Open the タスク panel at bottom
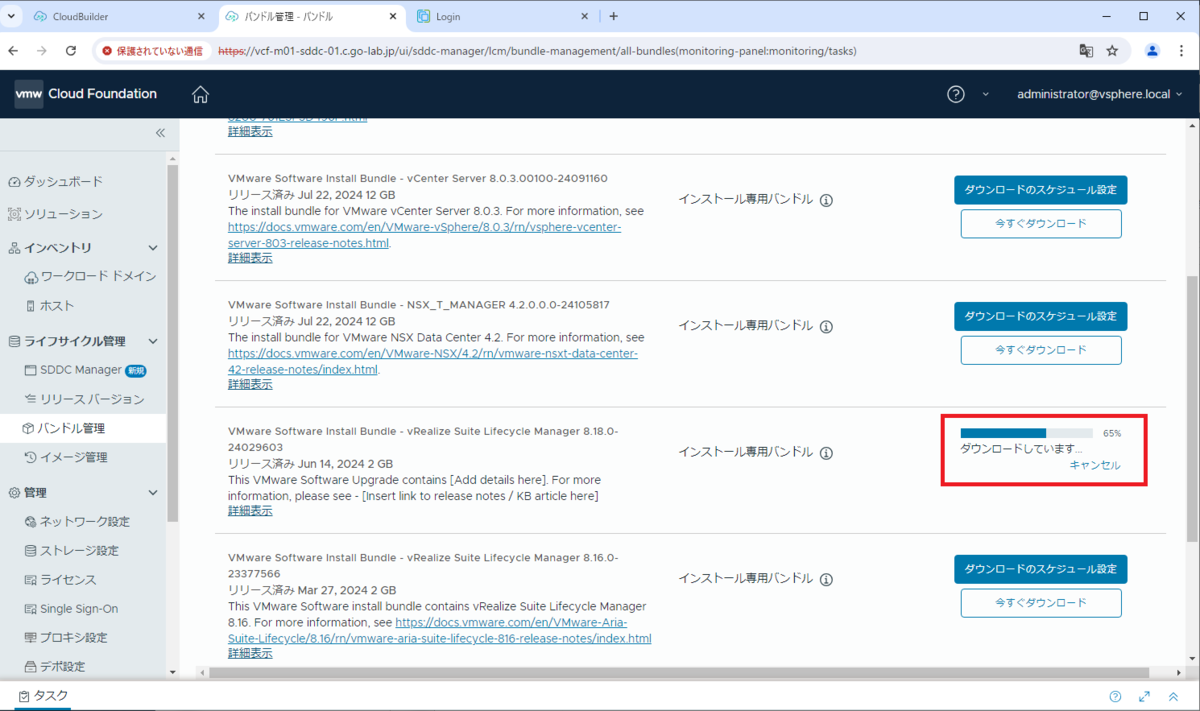This screenshot has width=1200, height=711. [44, 696]
